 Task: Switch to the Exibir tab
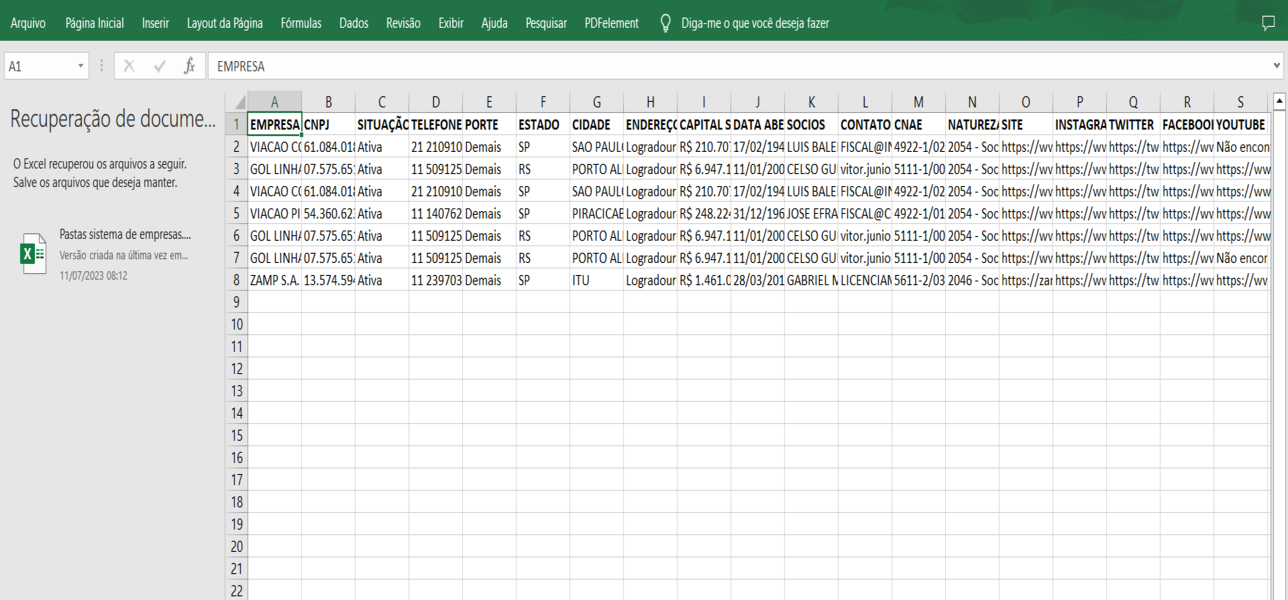point(451,23)
